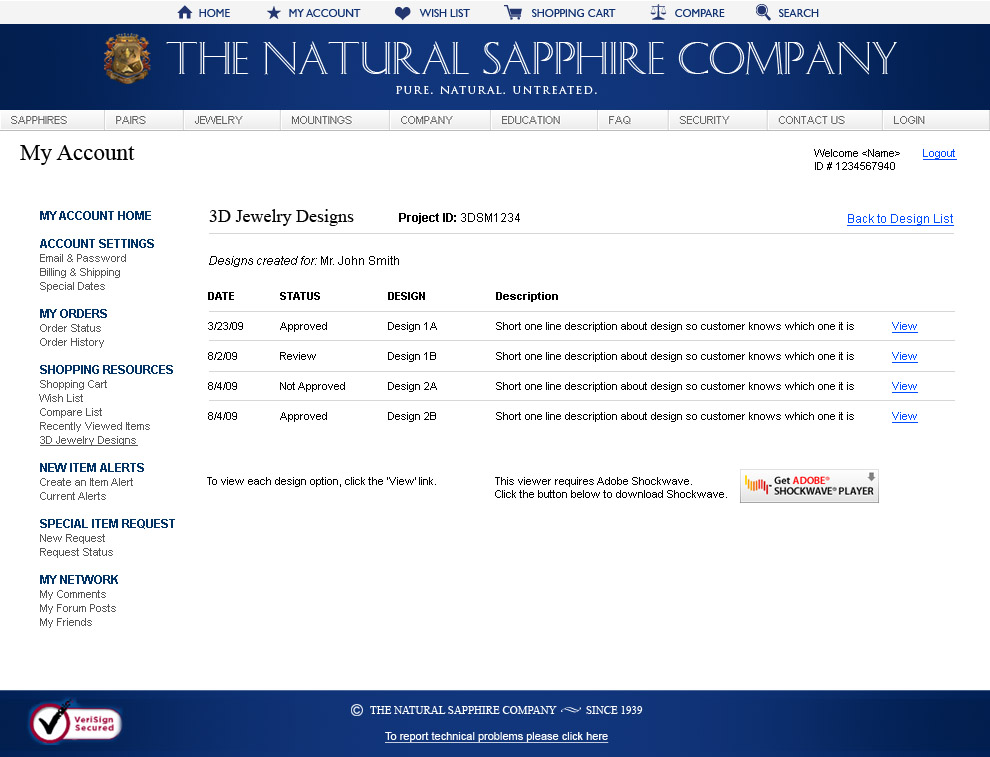The height and width of the screenshot is (757, 990).
Task: View Design 1A
Action: click(904, 326)
